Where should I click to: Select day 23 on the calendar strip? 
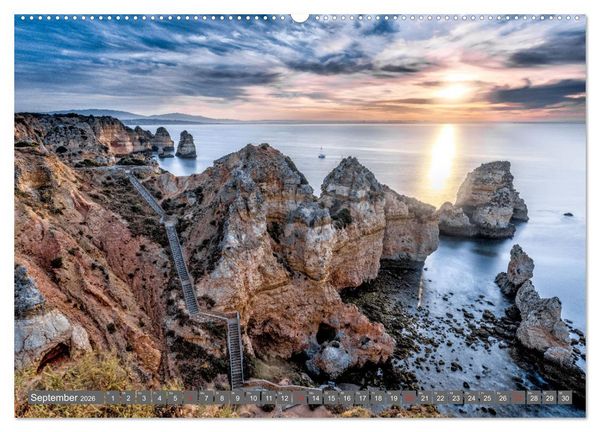pyautogui.click(x=456, y=398)
